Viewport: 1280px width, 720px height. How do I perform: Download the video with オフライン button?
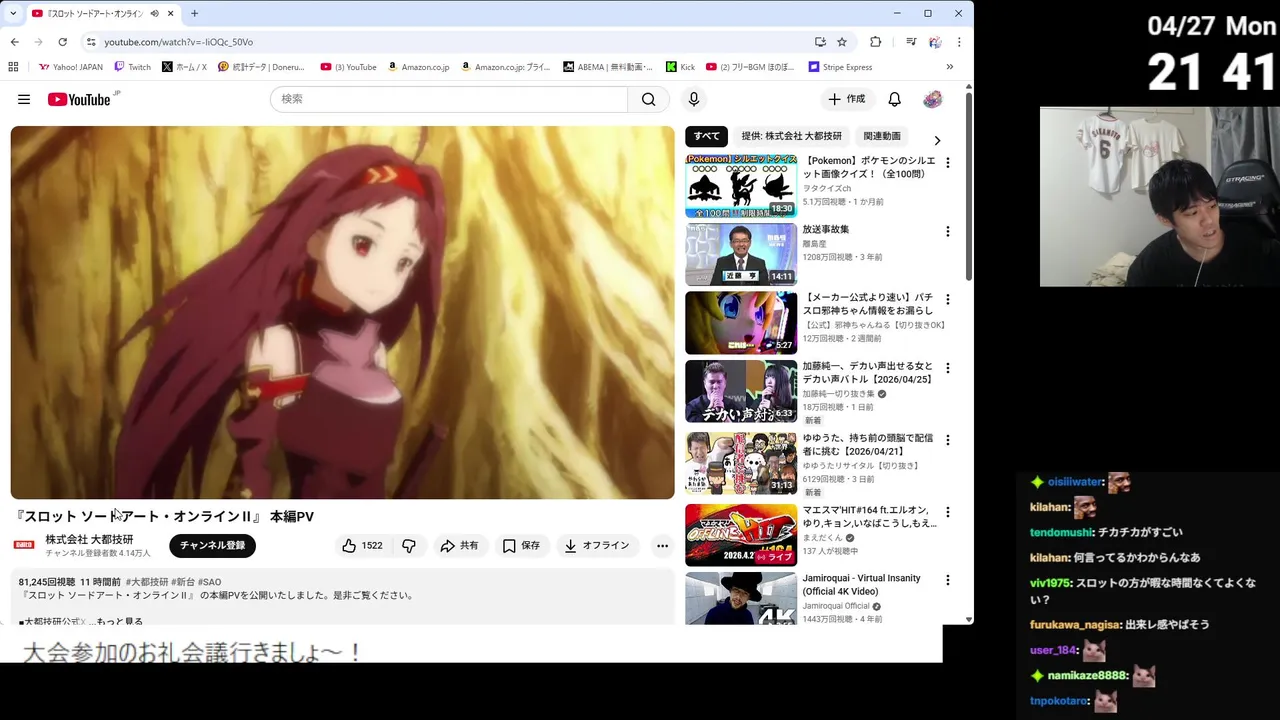coord(597,545)
